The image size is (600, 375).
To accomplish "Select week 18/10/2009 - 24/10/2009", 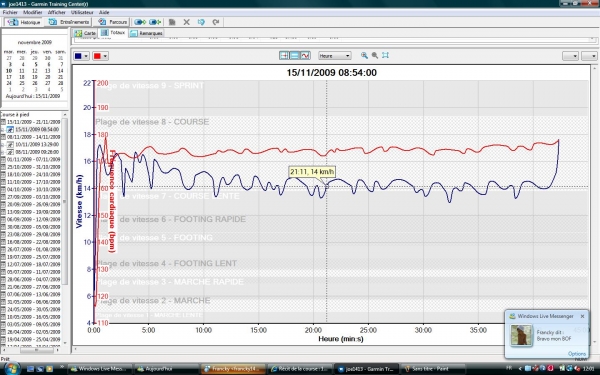I will click(x=34, y=174).
